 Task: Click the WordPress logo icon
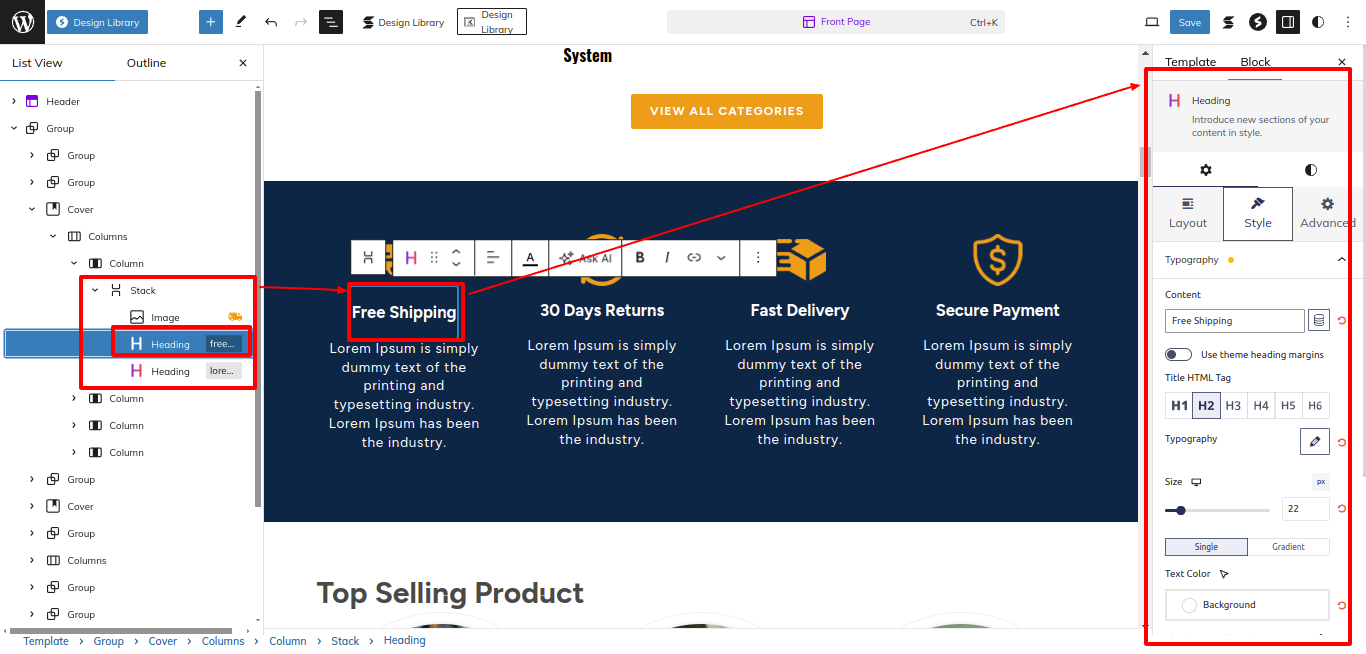pos(22,22)
